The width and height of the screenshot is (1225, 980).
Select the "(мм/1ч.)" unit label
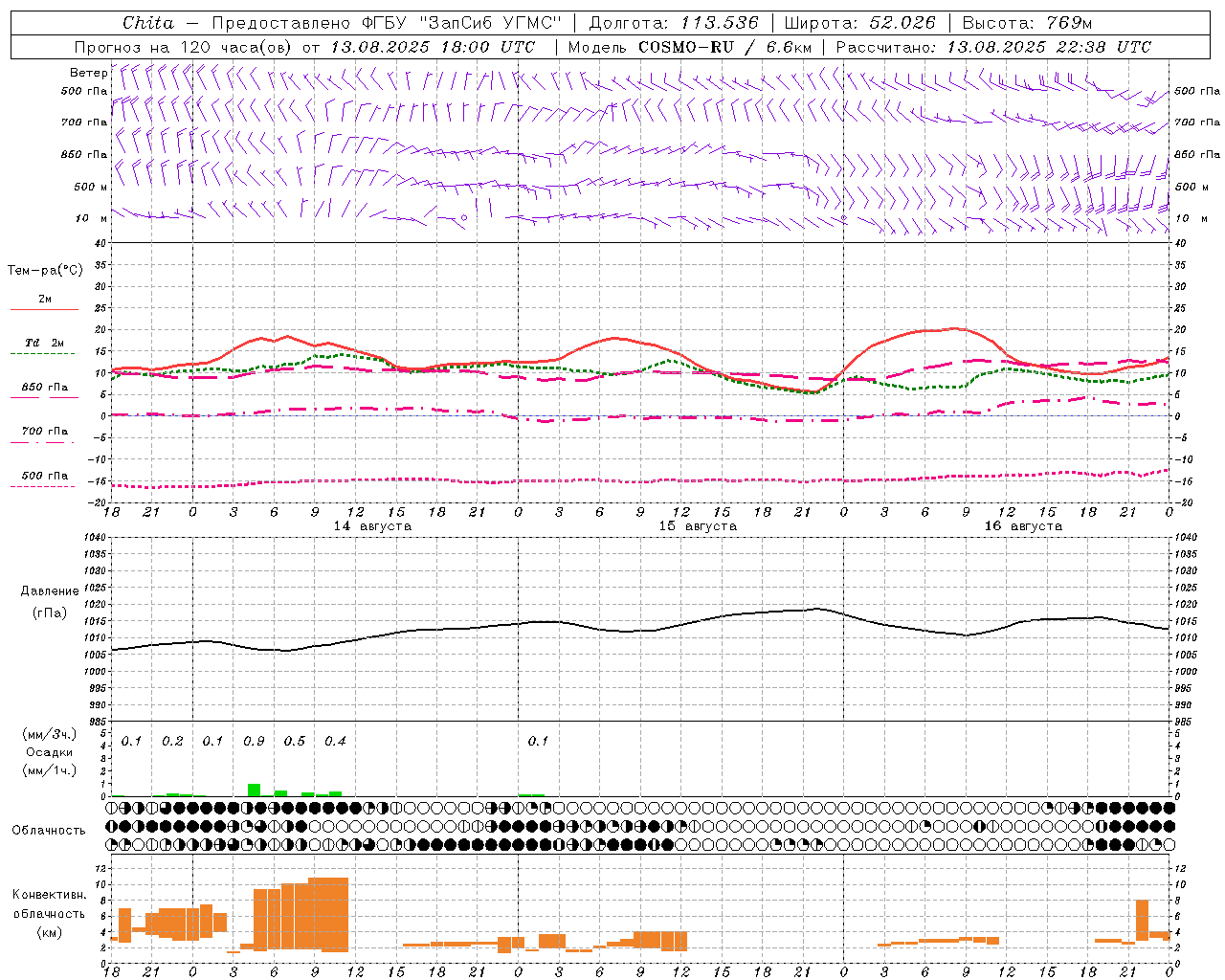49,770
